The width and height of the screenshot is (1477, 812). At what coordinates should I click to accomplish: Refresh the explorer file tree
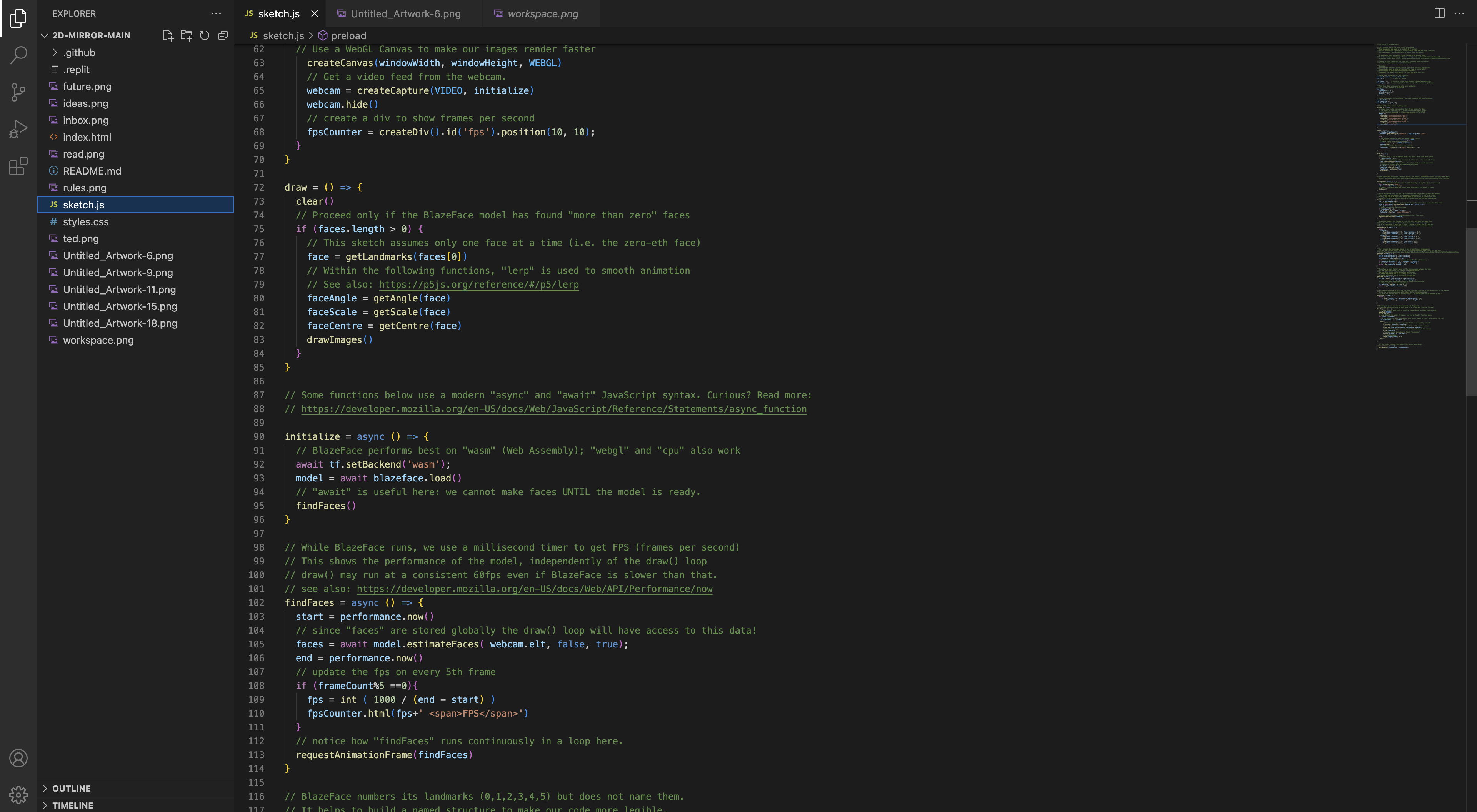tap(205, 35)
